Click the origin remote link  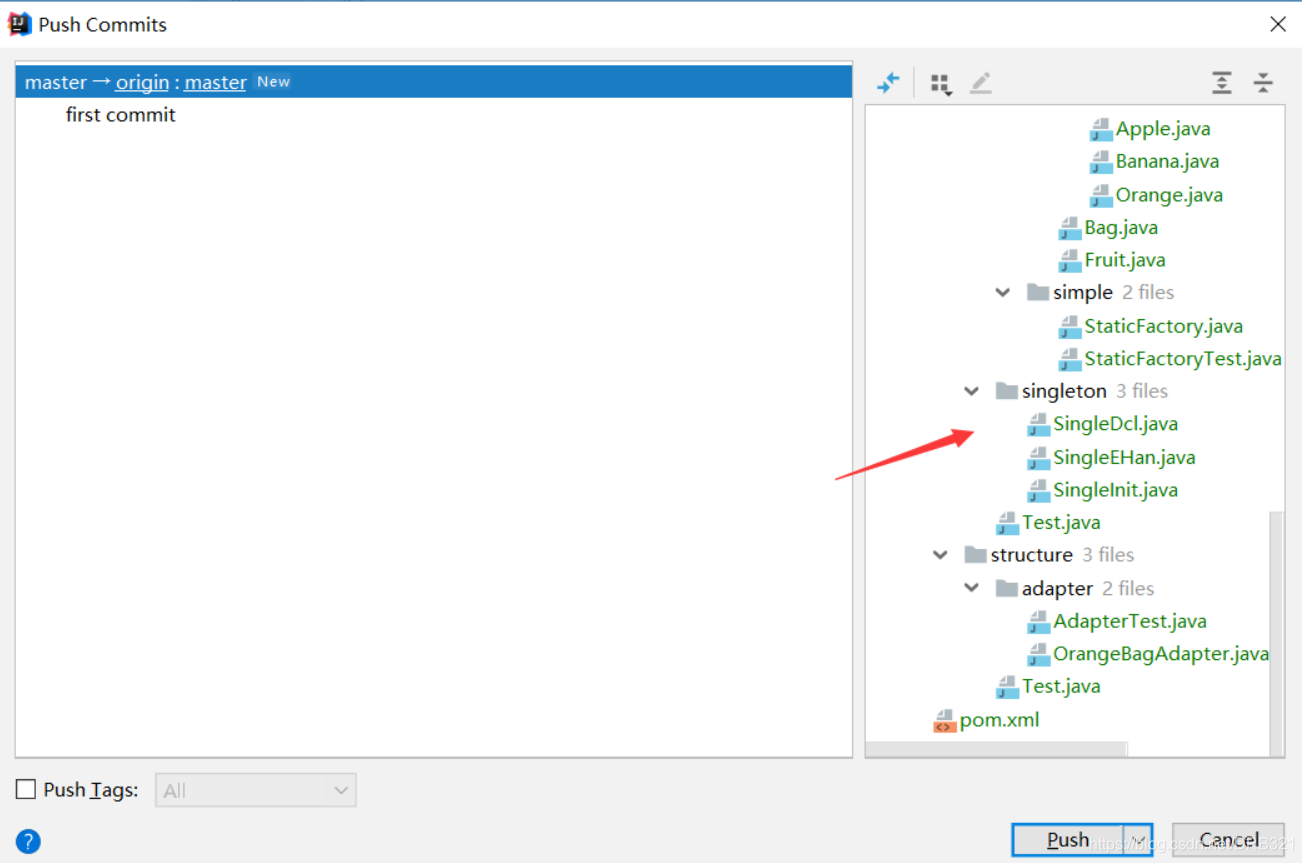(x=142, y=82)
